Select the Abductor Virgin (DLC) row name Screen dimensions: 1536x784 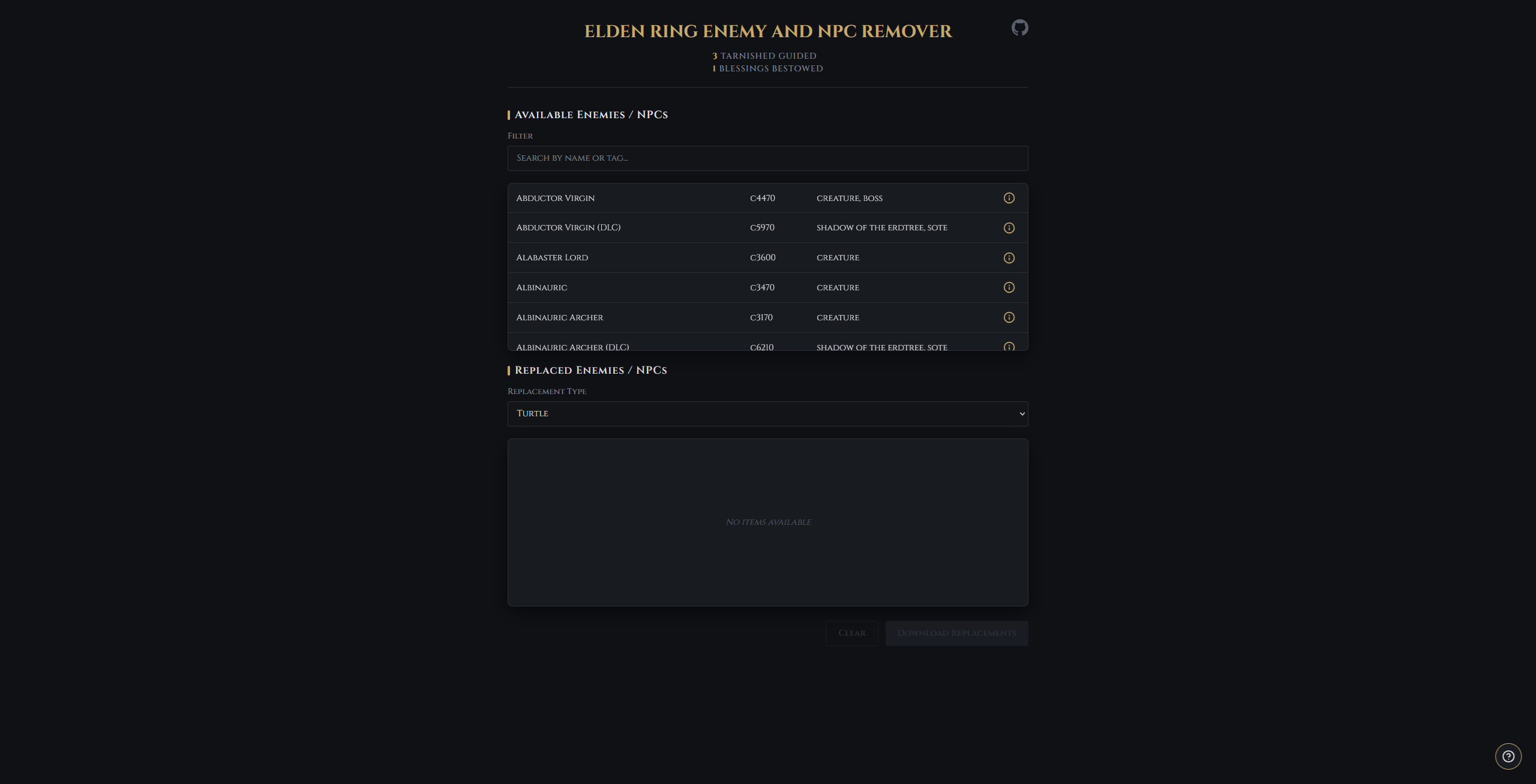tap(568, 228)
